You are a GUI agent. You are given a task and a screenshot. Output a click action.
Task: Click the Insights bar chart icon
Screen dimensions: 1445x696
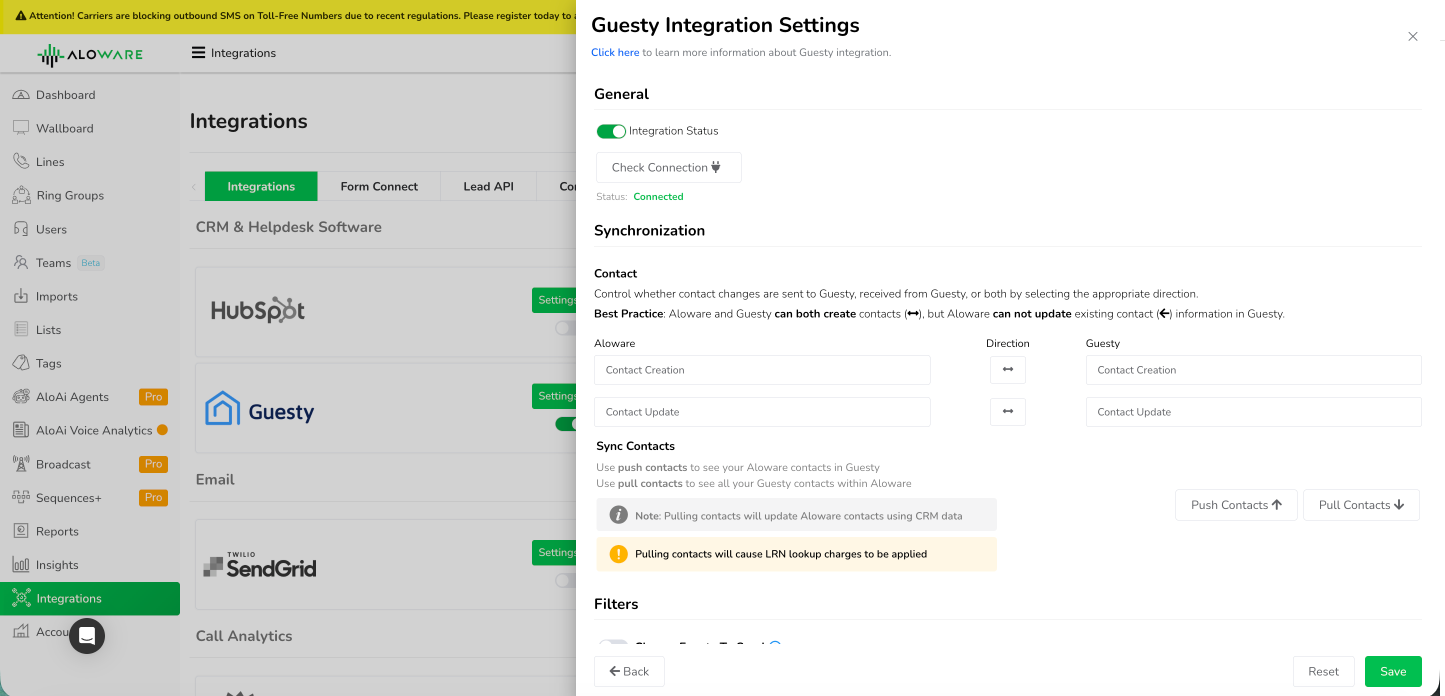pos(20,565)
